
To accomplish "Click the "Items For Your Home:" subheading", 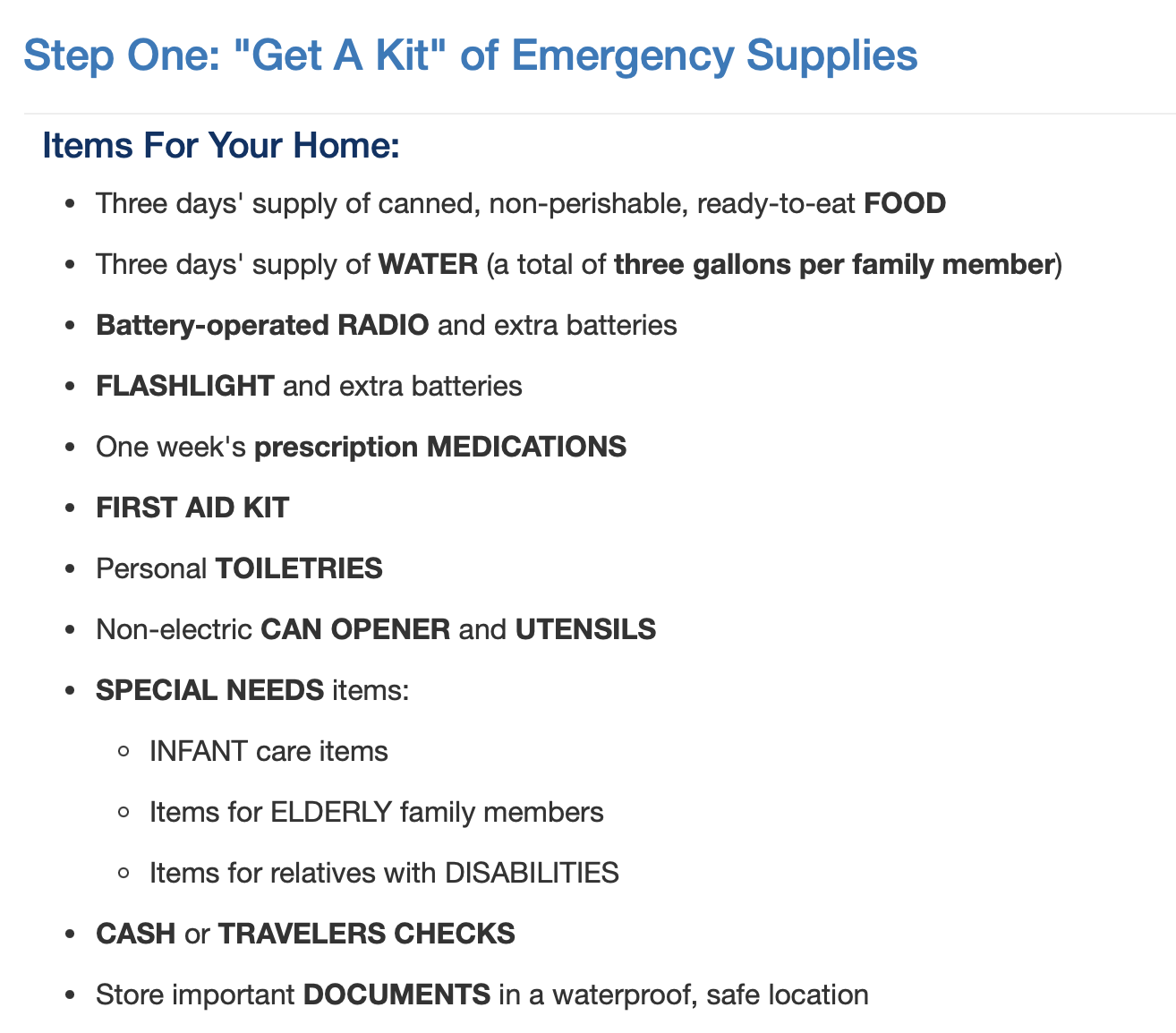I will (220, 145).
